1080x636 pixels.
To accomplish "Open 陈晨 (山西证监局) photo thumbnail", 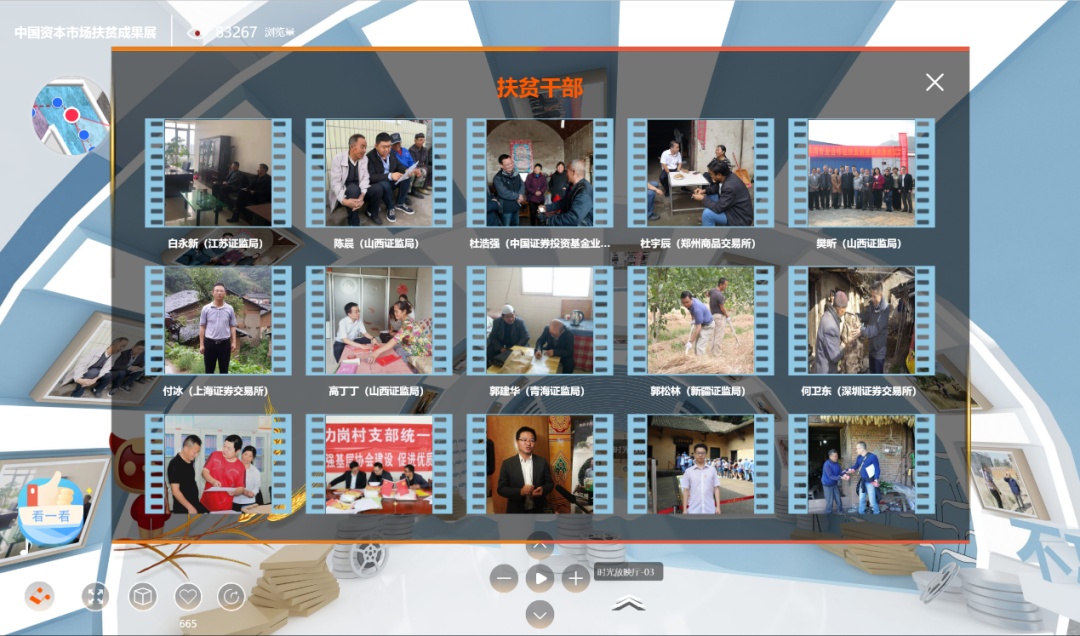I will tap(379, 173).
